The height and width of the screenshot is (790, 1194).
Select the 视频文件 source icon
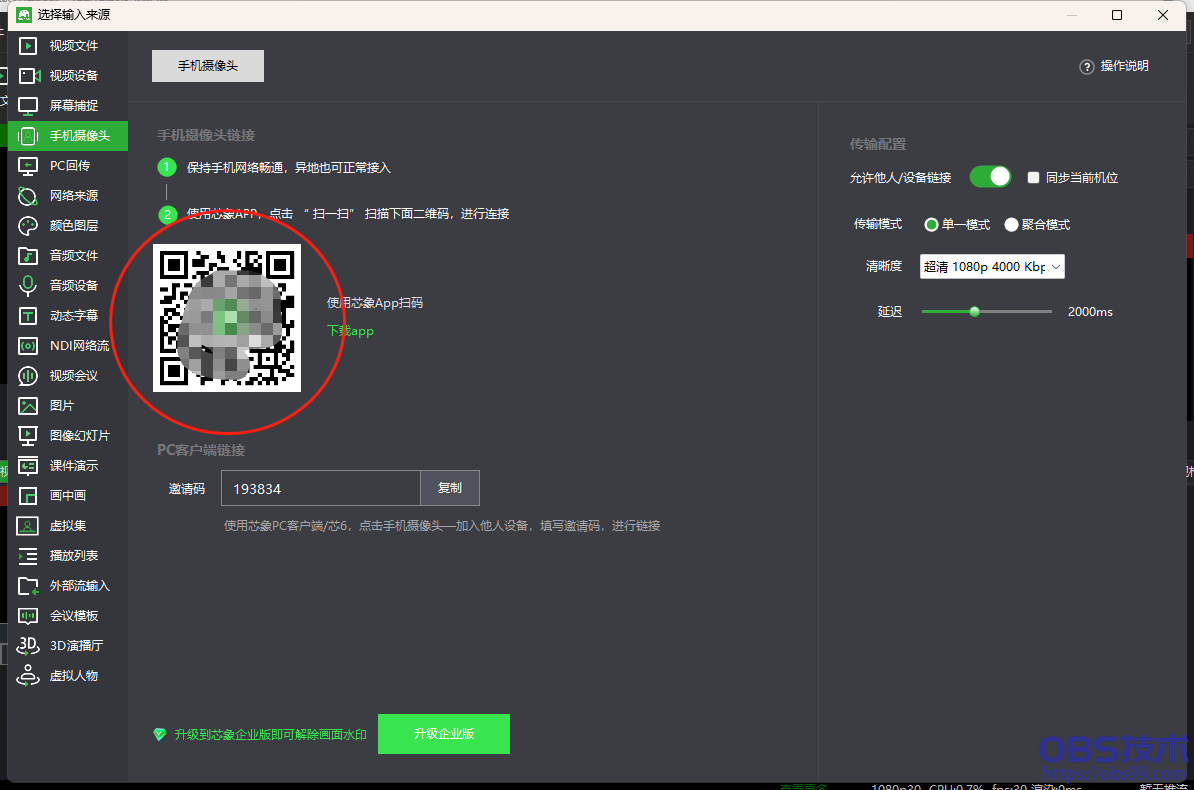(x=27, y=46)
